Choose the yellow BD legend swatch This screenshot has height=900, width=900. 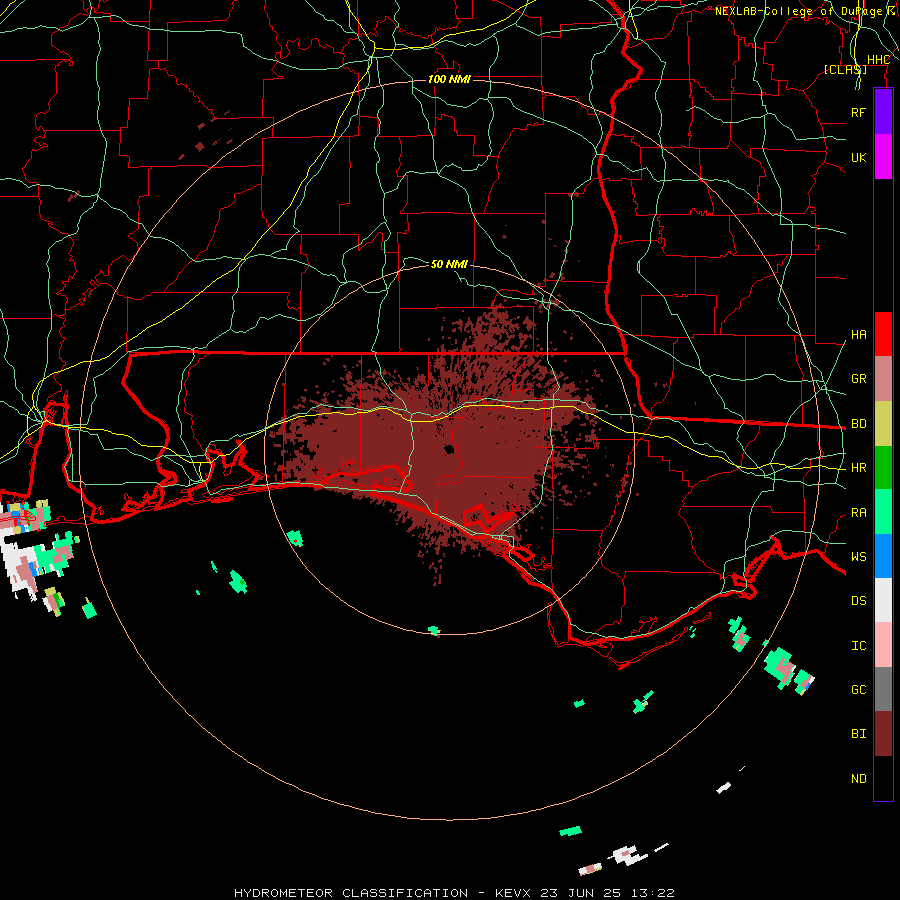pos(883,424)
